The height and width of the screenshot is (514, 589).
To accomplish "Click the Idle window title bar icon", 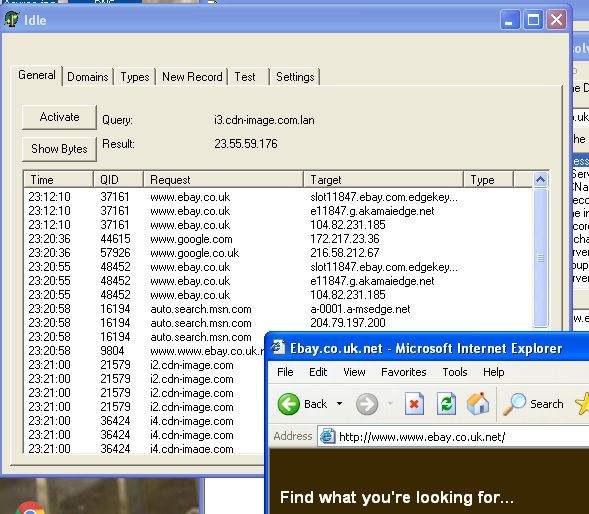I will point(12,19).
